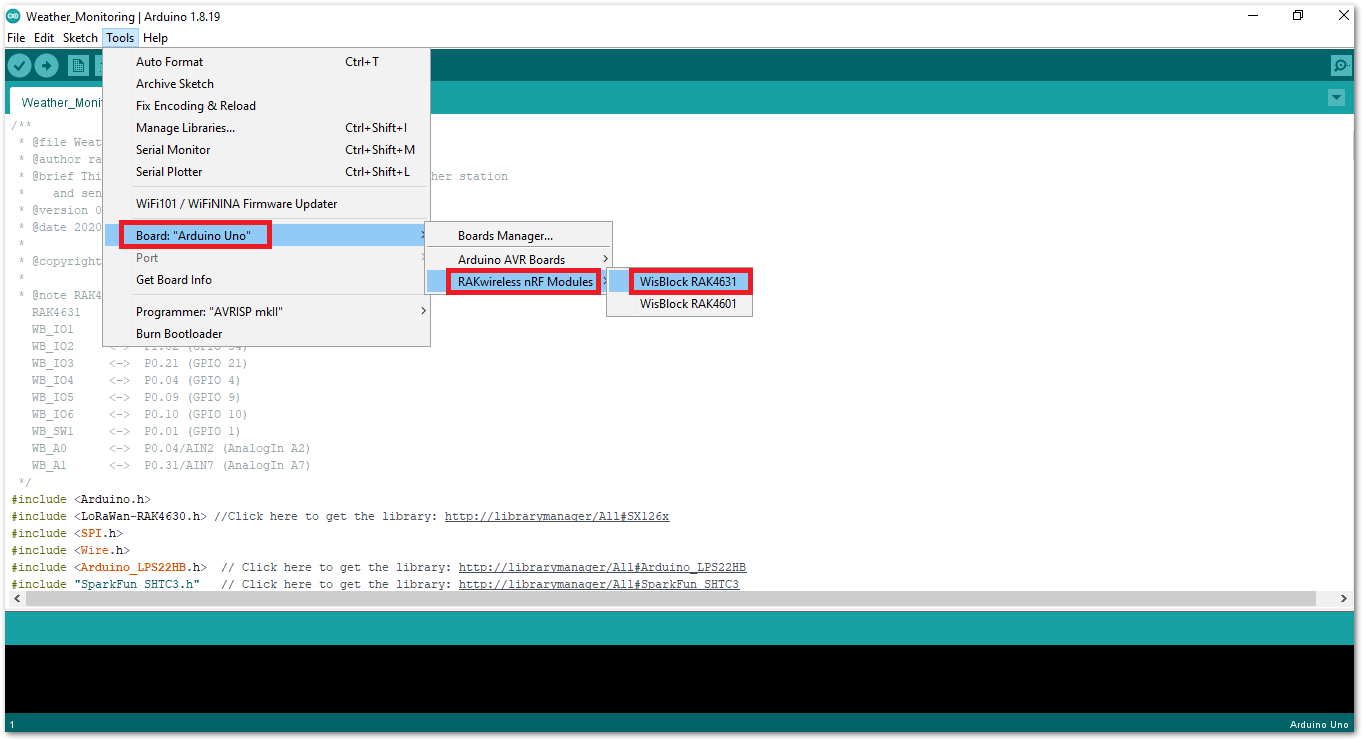Open the tab options dropdown arrow

coord(1336,98)
